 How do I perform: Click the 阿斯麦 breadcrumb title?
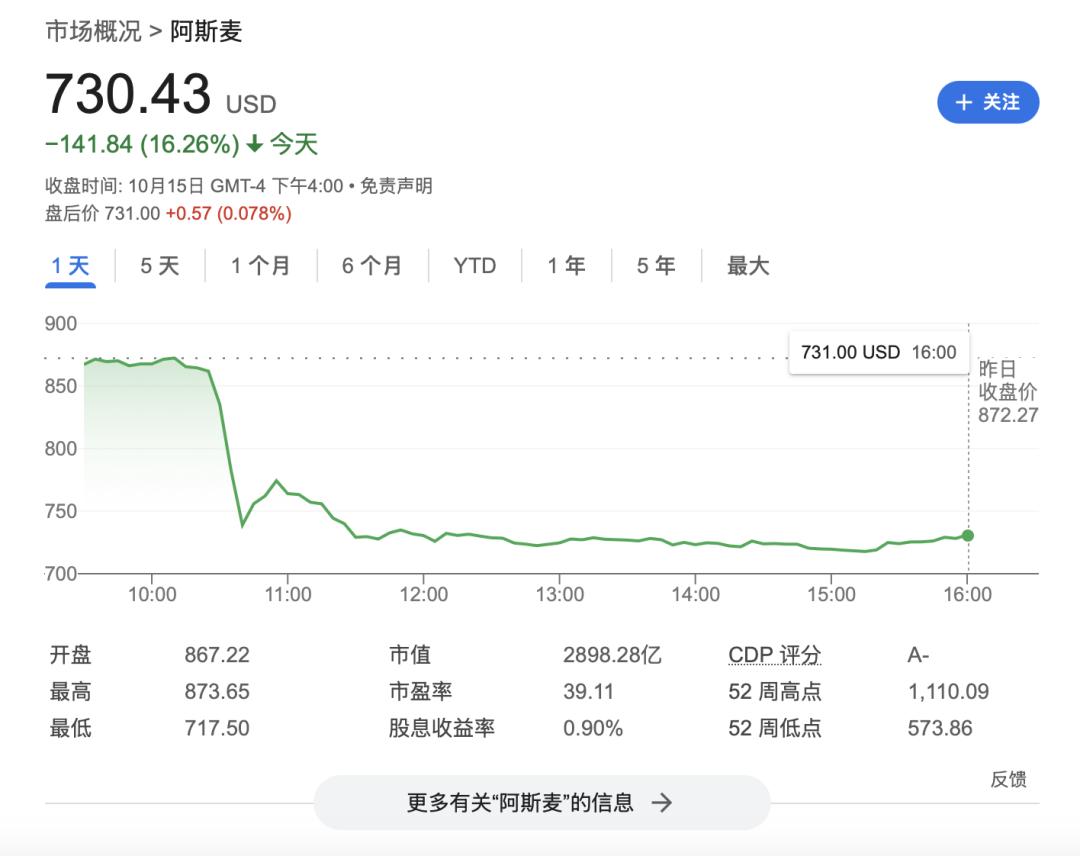(207, 32)
